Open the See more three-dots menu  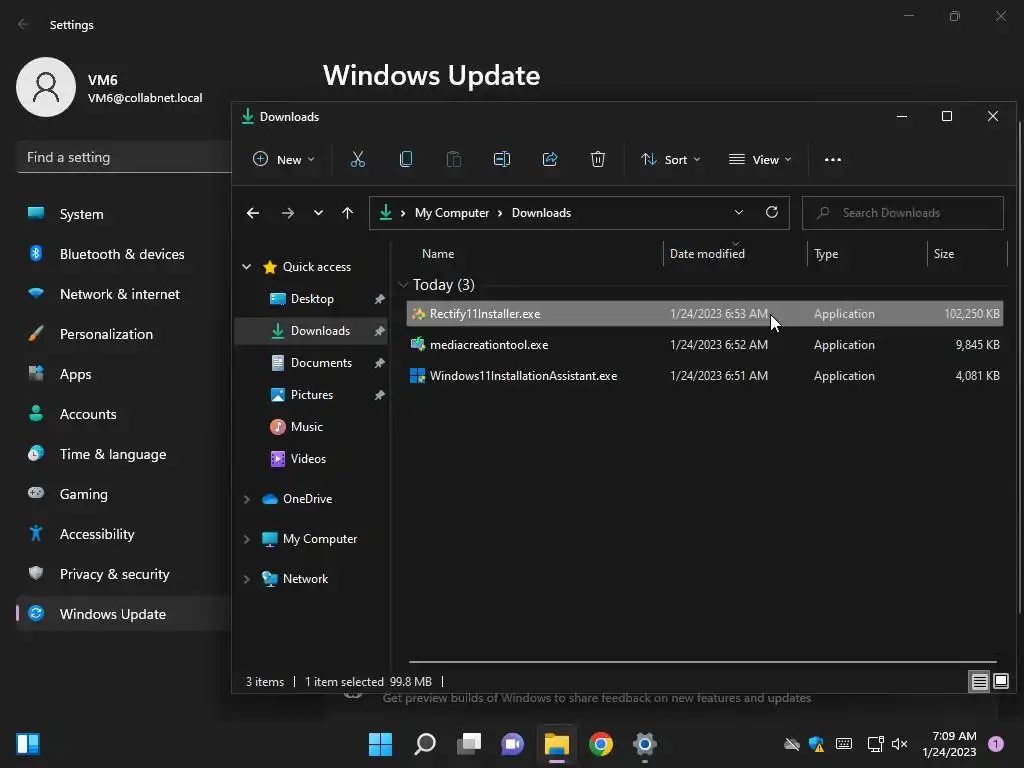tap(833, 159)
